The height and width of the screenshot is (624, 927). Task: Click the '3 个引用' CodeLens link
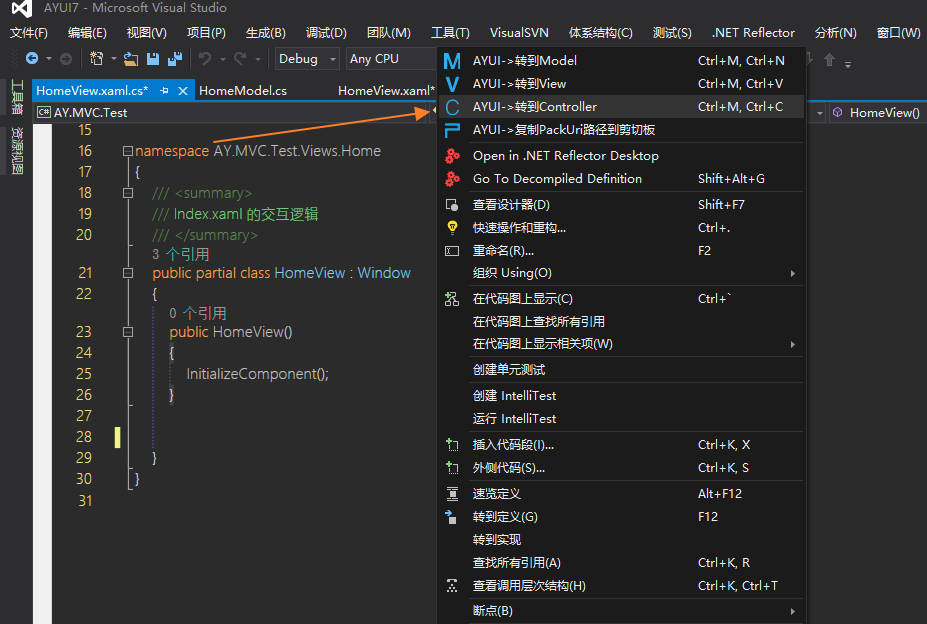[180, 254]
